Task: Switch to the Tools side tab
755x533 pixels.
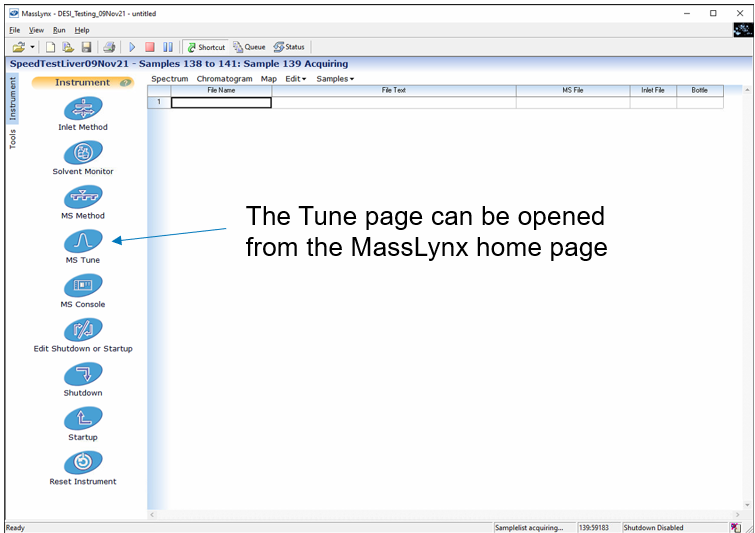Action: click(x=13, y=138)
